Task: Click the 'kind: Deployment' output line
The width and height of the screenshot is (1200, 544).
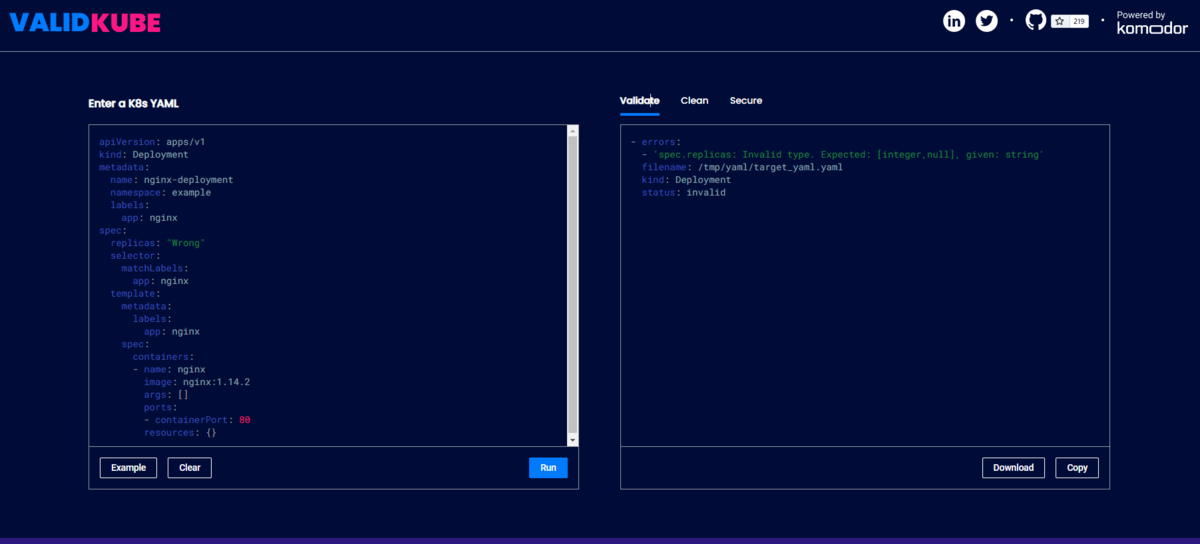Action: [x=686, y=180]
